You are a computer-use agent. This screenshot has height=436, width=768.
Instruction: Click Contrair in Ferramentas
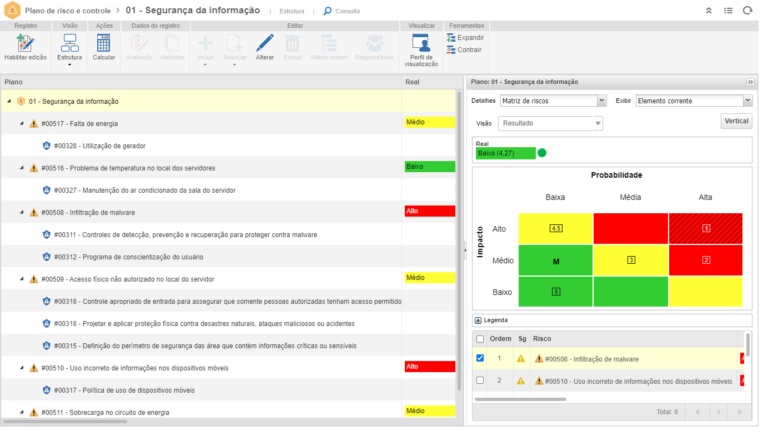point(464,49)
